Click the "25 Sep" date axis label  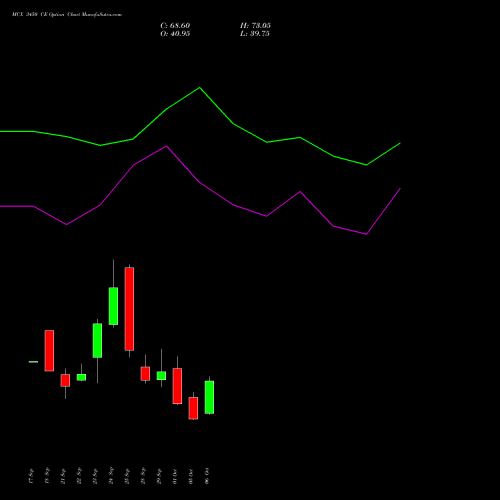(x=127, y=476)
